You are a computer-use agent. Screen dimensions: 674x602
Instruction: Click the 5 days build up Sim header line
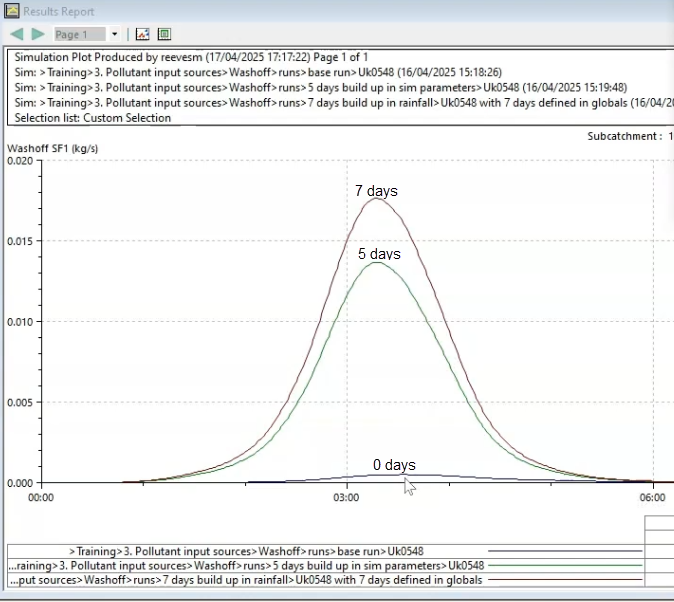click(x=321, y=88)
